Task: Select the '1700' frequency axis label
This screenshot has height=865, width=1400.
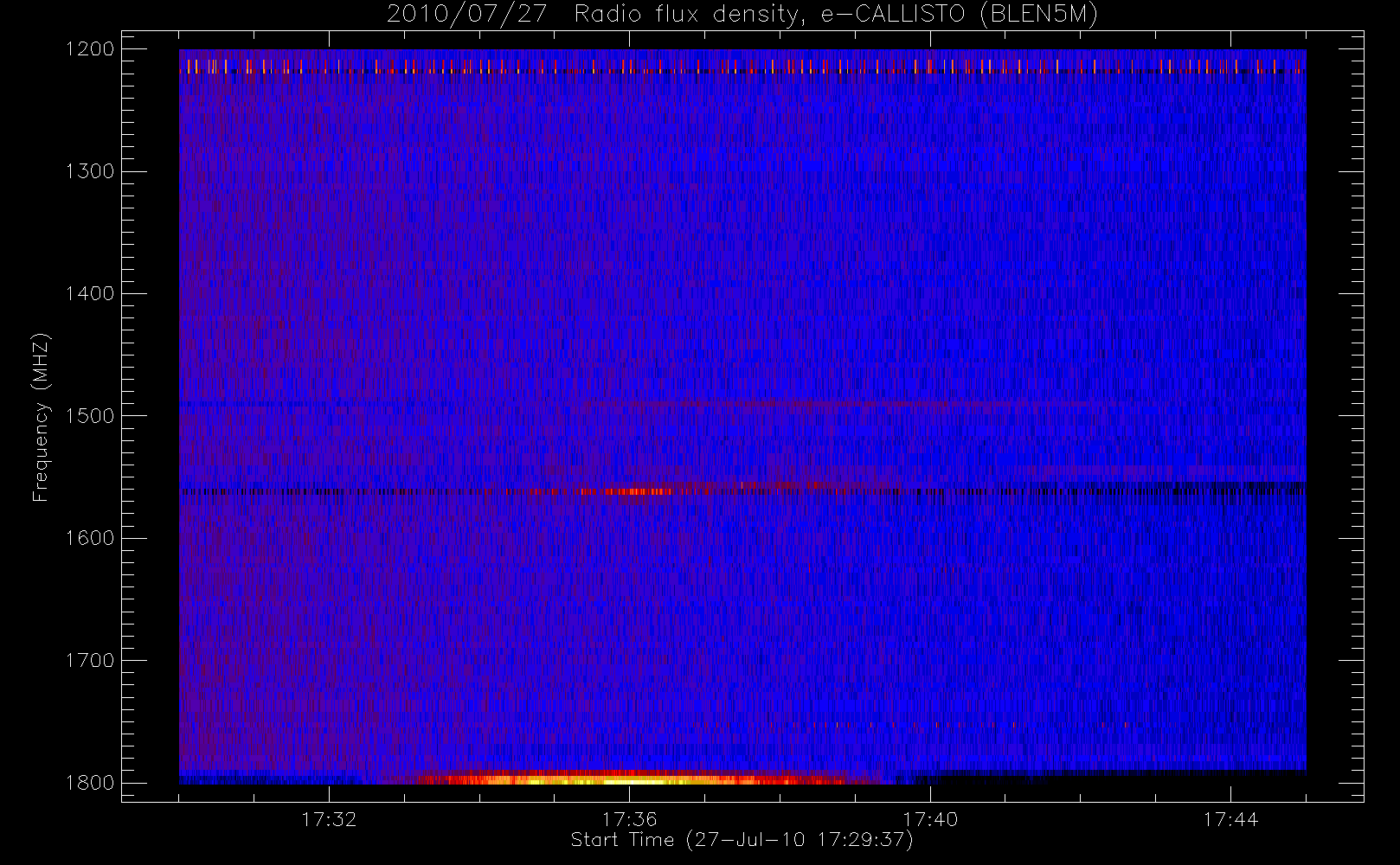Action: click(89, 661)
